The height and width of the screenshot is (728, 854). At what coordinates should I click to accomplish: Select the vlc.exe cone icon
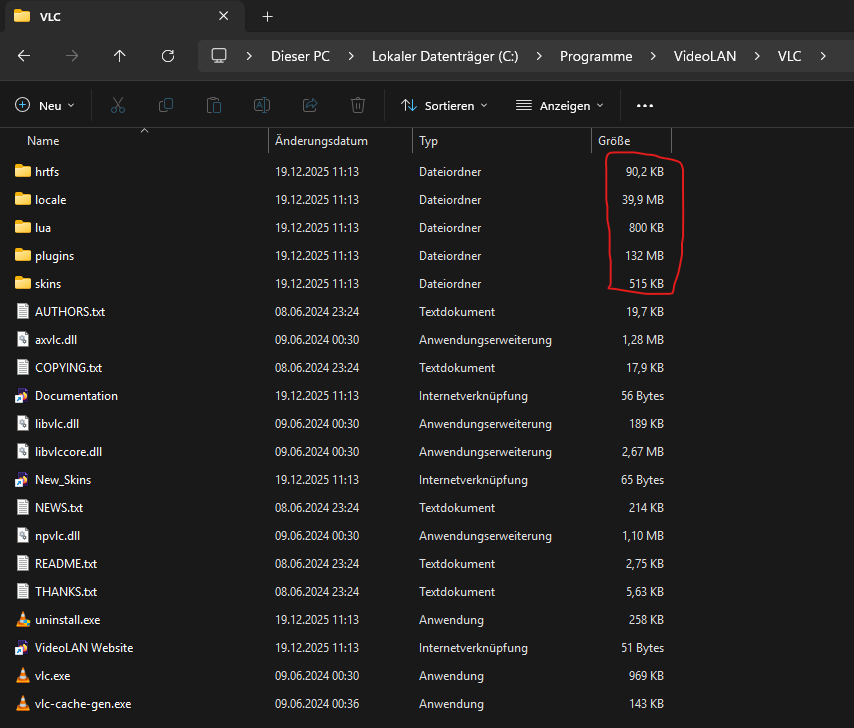tap(23, 675)
